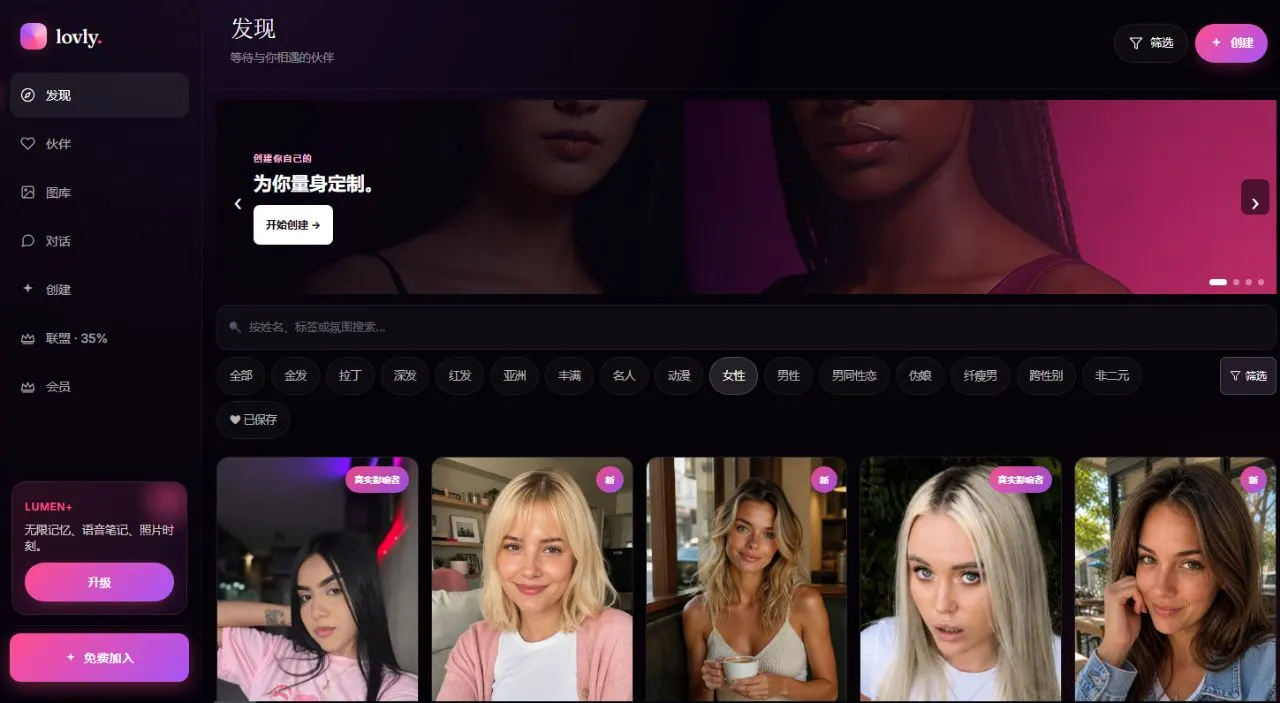Select the 名人 filter chip
The height and width of the screenshot is (703, 1280).
624,376
